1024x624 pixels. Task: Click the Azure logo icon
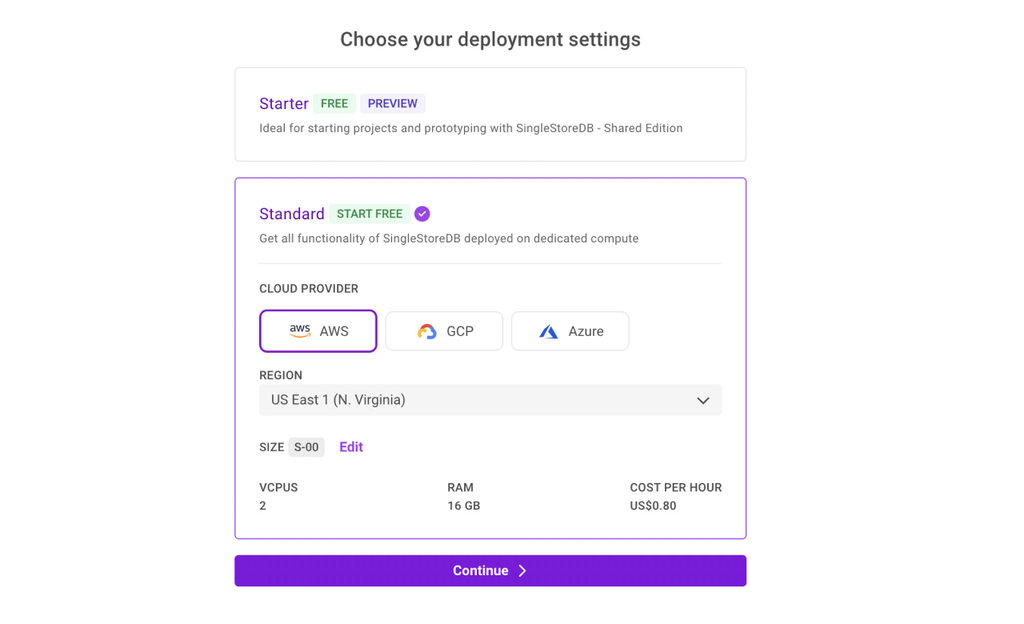(x=549, y=332)
